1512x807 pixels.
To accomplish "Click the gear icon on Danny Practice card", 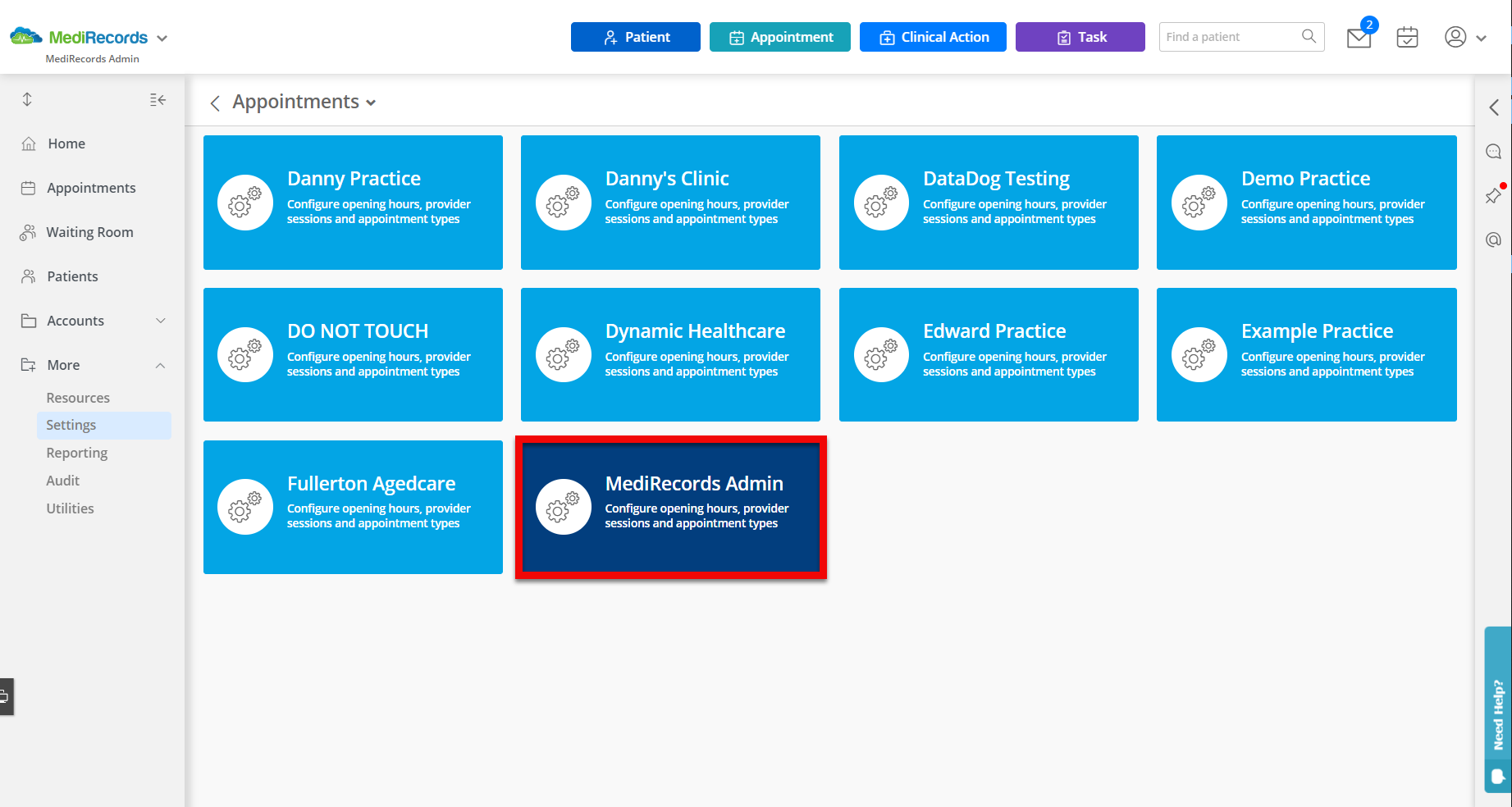I will click(244, 203).
